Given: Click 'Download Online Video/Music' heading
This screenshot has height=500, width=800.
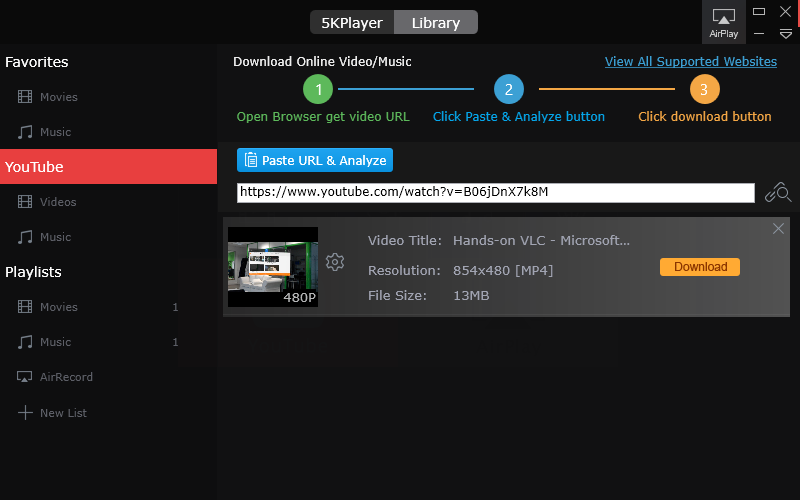Looking at the screenshot, I should click(322, 62).
